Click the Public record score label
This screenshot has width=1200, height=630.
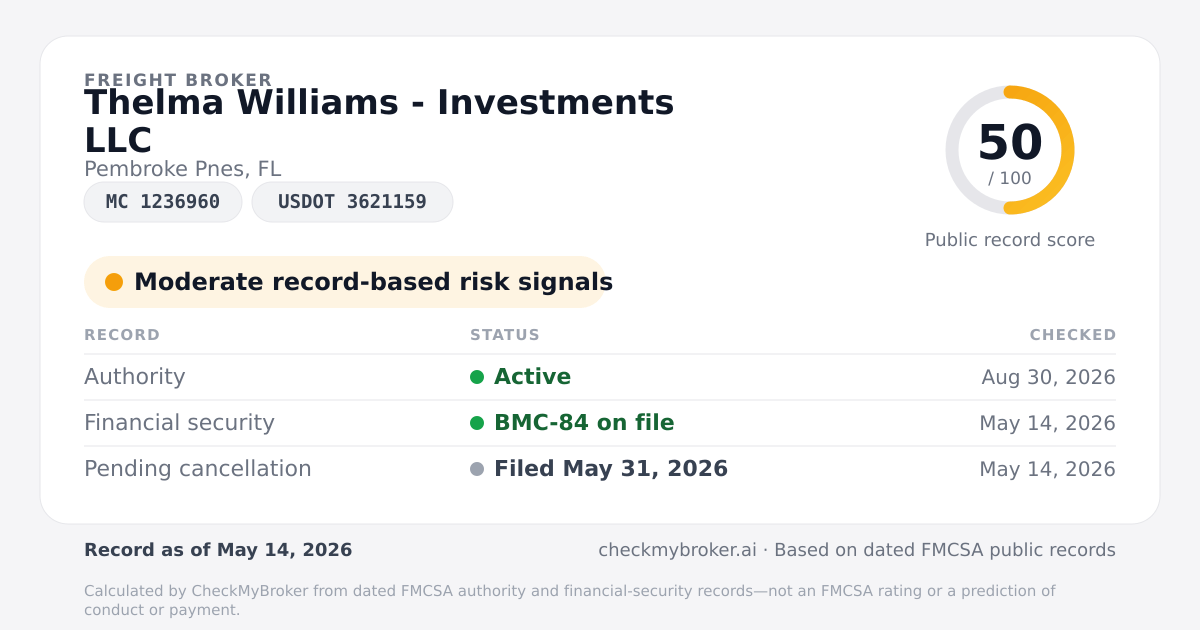pyautogui.click(x=1010, y=240)
